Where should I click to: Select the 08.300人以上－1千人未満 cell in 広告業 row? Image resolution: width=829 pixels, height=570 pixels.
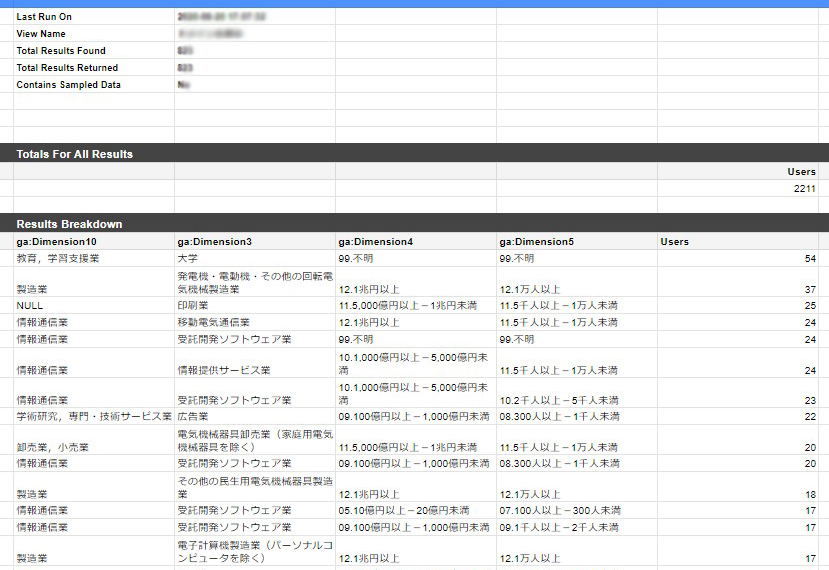point(577,416)
